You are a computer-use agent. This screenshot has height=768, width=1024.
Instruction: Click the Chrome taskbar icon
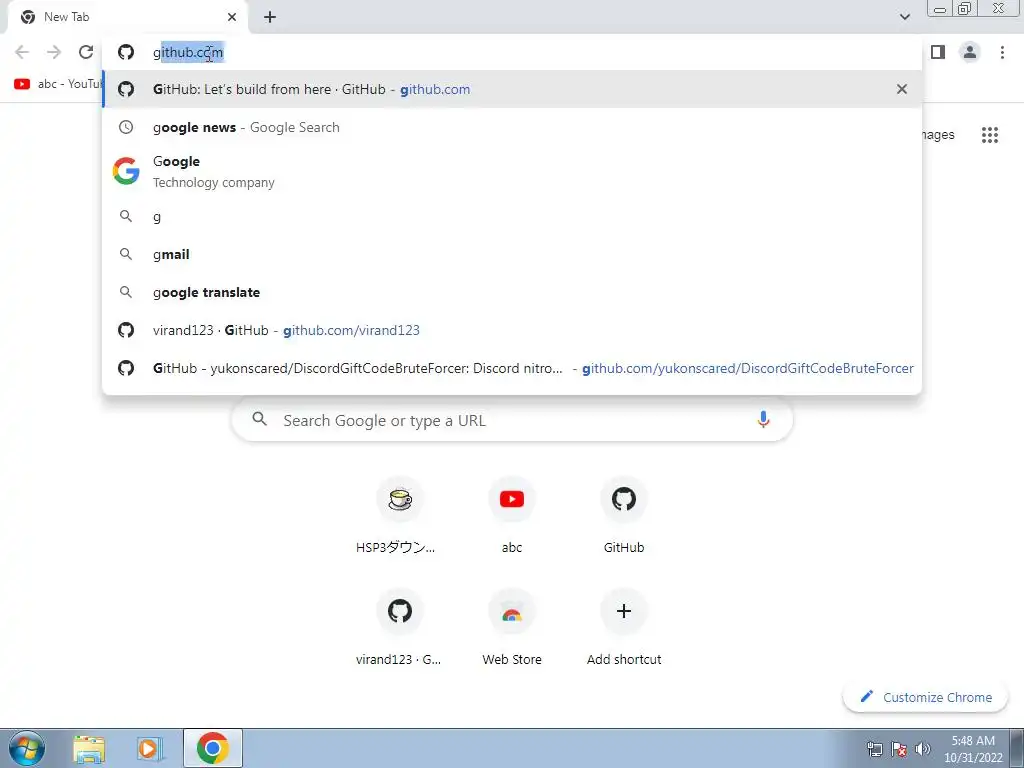point(213,748)
